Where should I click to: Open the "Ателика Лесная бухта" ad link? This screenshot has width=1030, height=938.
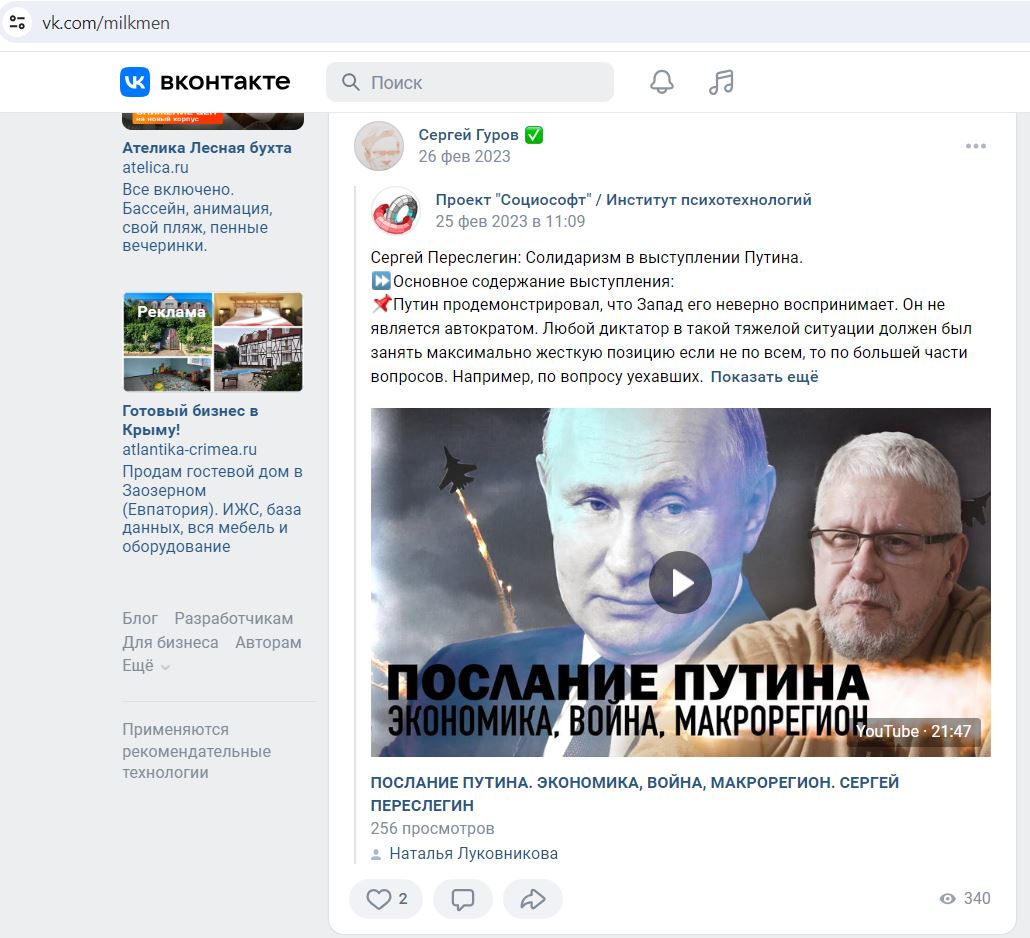pyautogui.click(x=207, y=148)
